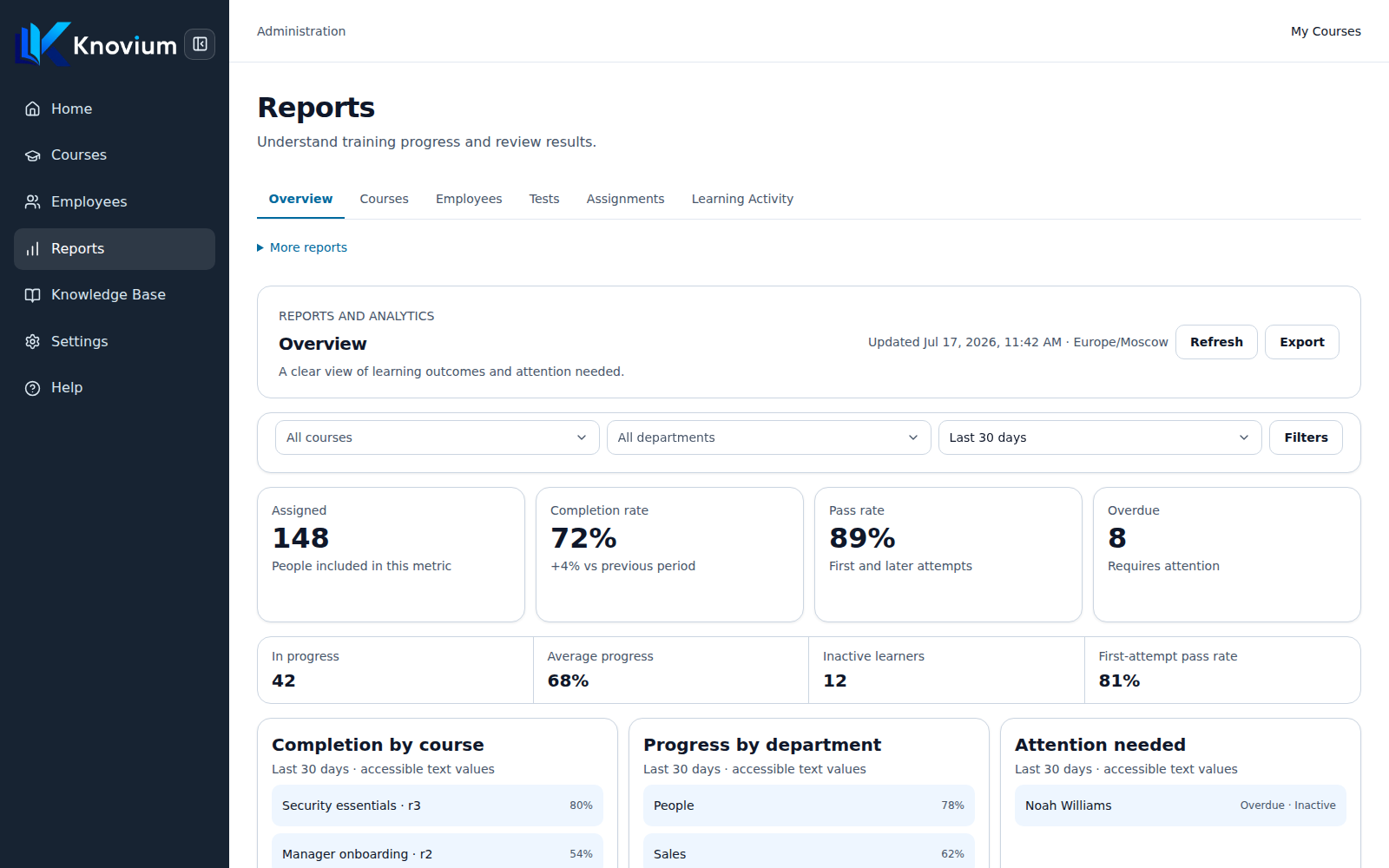Select the Security essentials · r3 progress row
Viewport: 1389px width, 868px height.
[x=438, y=806]
